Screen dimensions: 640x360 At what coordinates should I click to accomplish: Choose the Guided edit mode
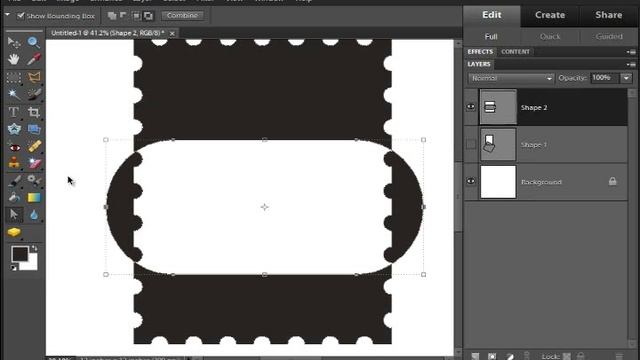(x=609, y=37)
